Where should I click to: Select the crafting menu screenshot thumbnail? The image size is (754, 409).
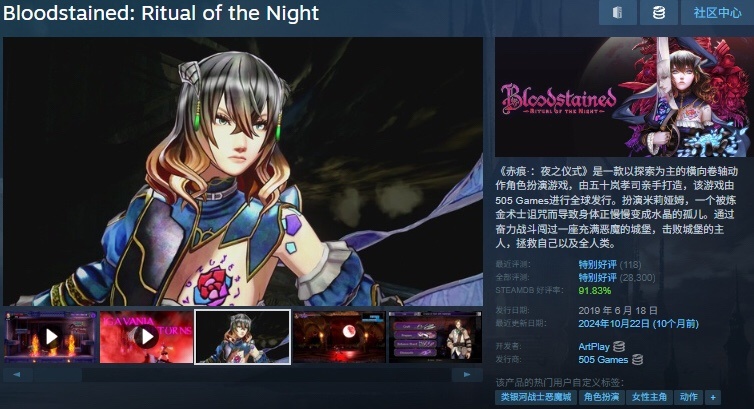point(435,336)
